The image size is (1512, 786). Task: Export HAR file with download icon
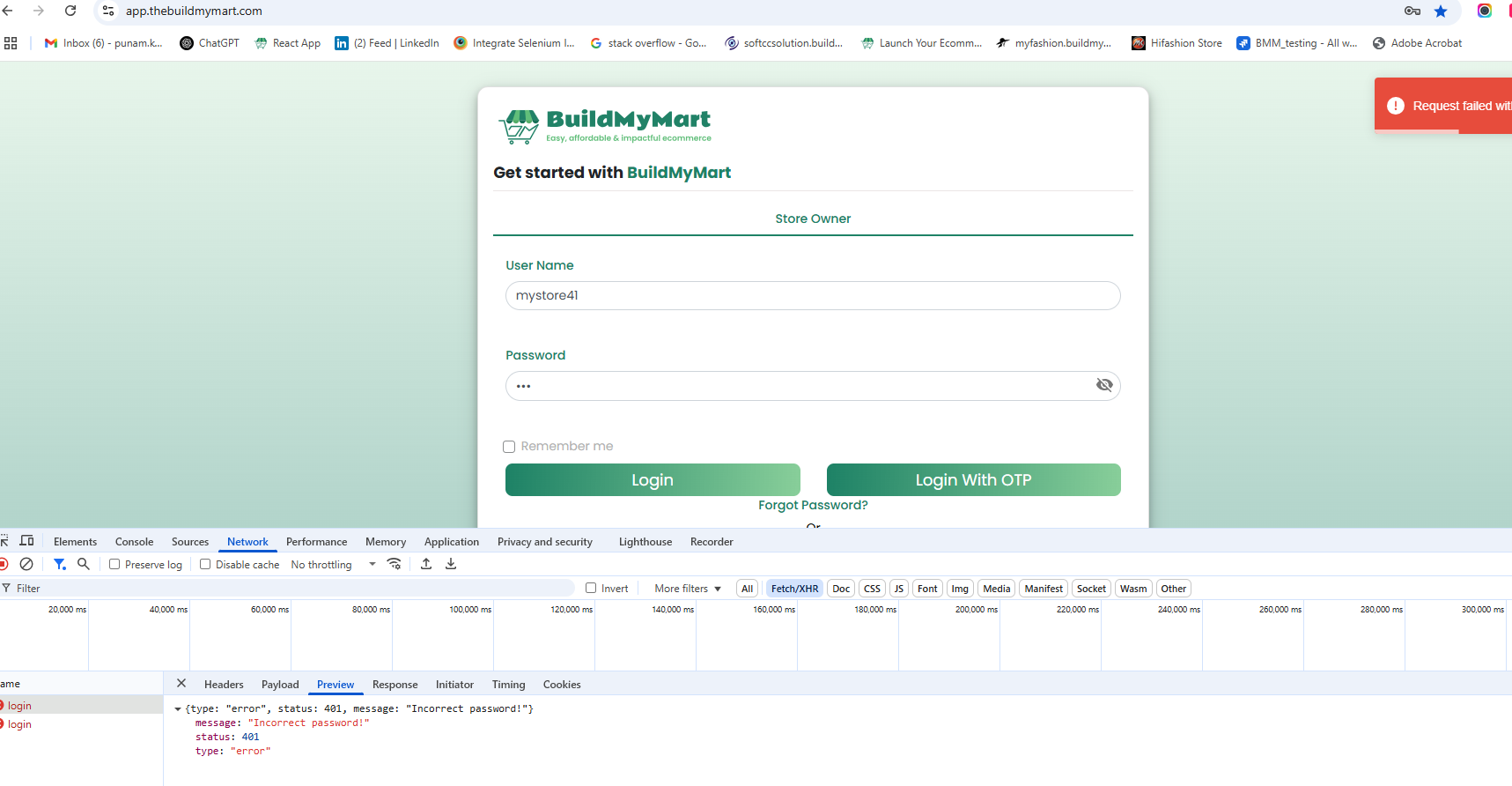(x=451, y=564)
